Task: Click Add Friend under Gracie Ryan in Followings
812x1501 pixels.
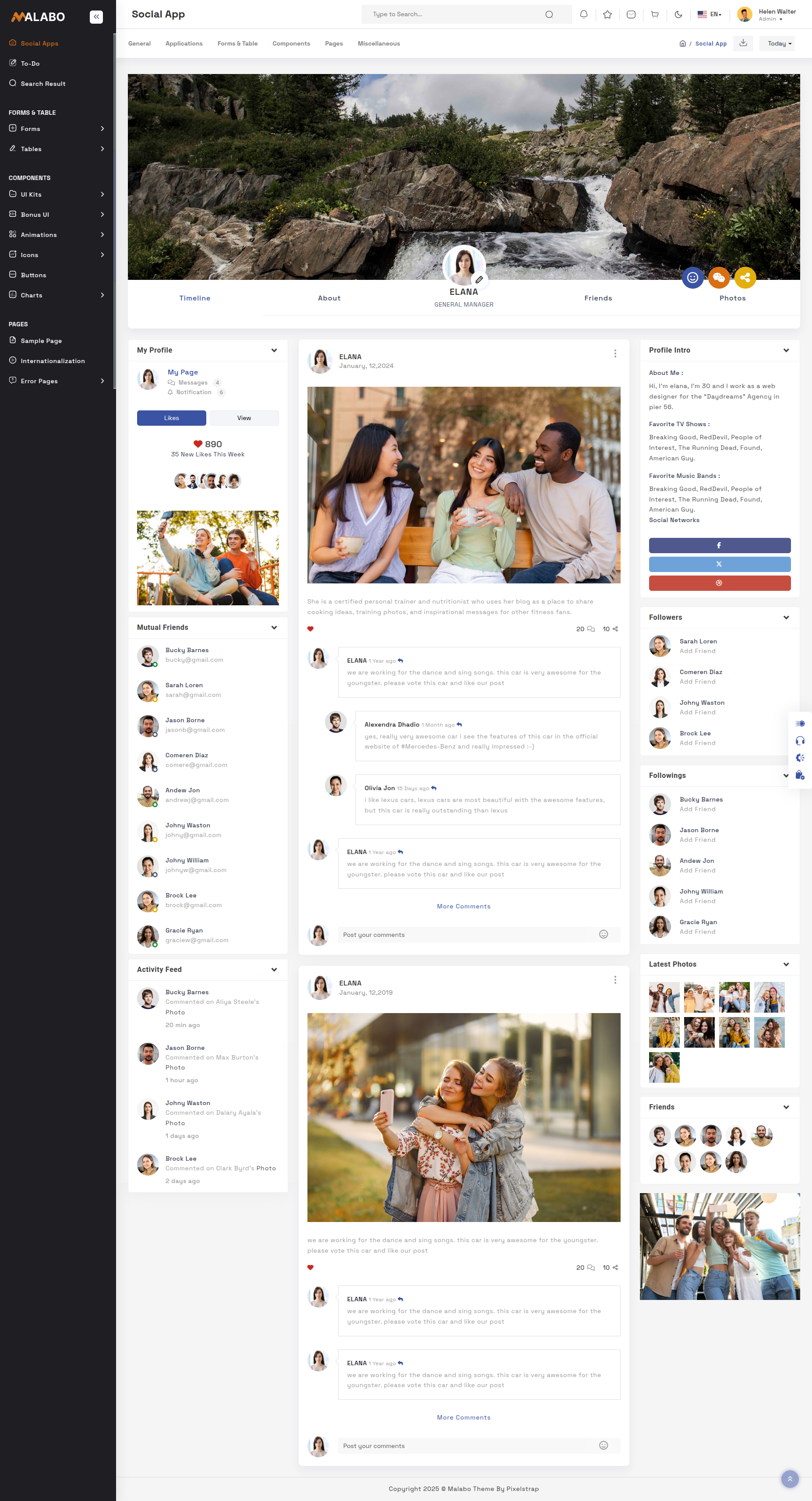Action: [x=697, y=932]
